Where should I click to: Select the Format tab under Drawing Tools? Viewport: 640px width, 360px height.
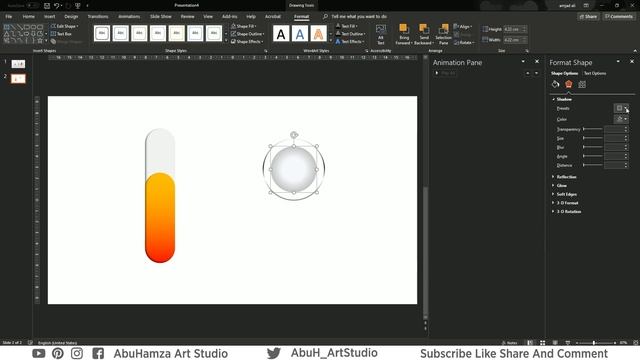pos(302,17)
